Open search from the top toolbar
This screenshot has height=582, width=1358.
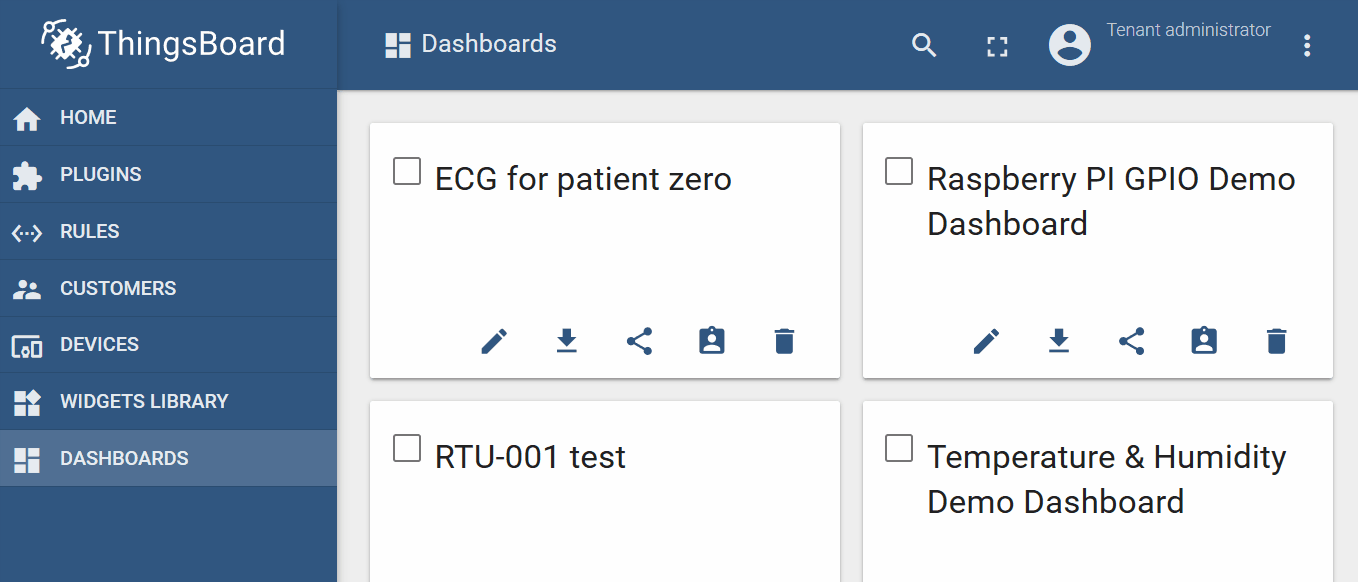point(923,45)
